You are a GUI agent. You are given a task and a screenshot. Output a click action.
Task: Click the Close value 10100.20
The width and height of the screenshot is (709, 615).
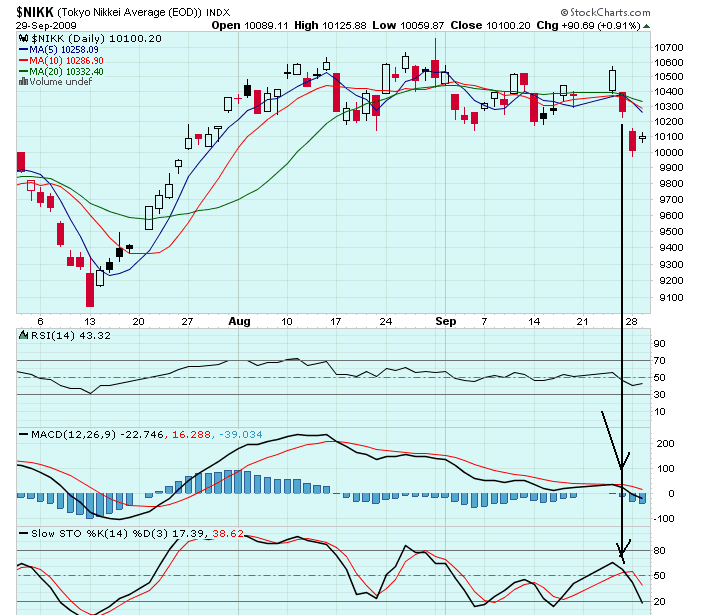[x=508, y=26]
